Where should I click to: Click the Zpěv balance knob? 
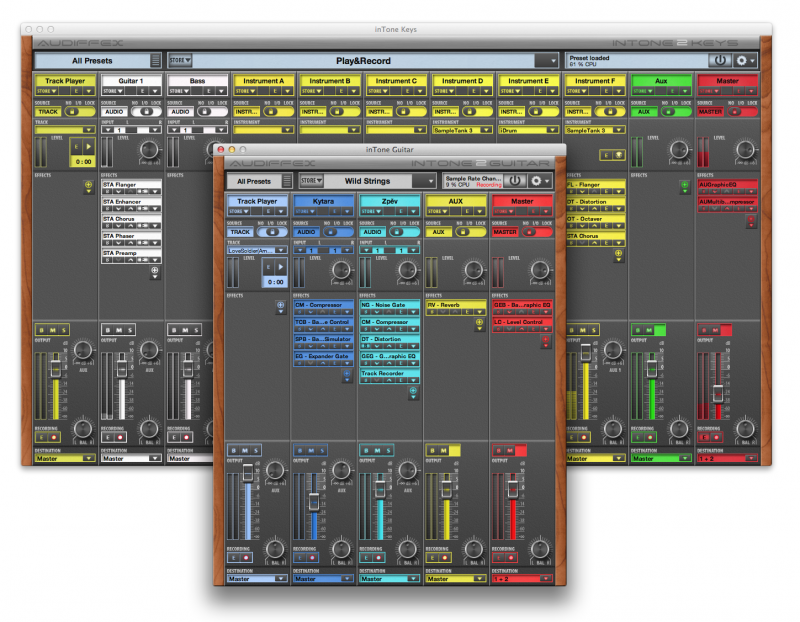point(407,549)
